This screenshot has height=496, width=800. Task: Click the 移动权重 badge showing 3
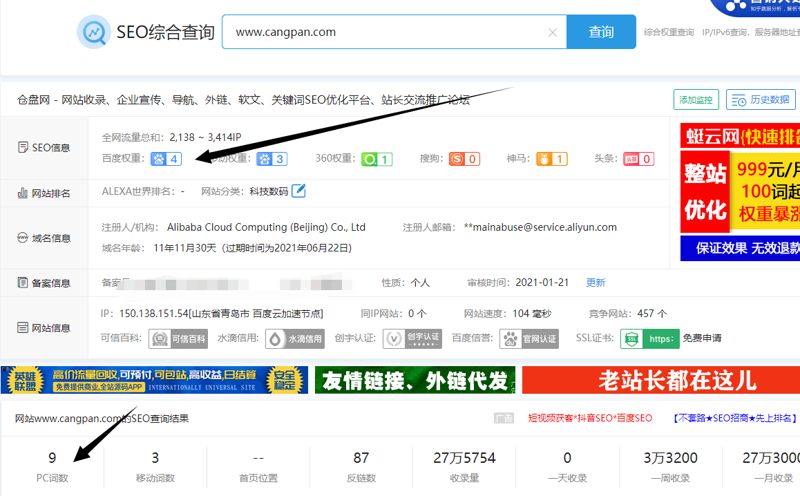[x=272, y=159]
